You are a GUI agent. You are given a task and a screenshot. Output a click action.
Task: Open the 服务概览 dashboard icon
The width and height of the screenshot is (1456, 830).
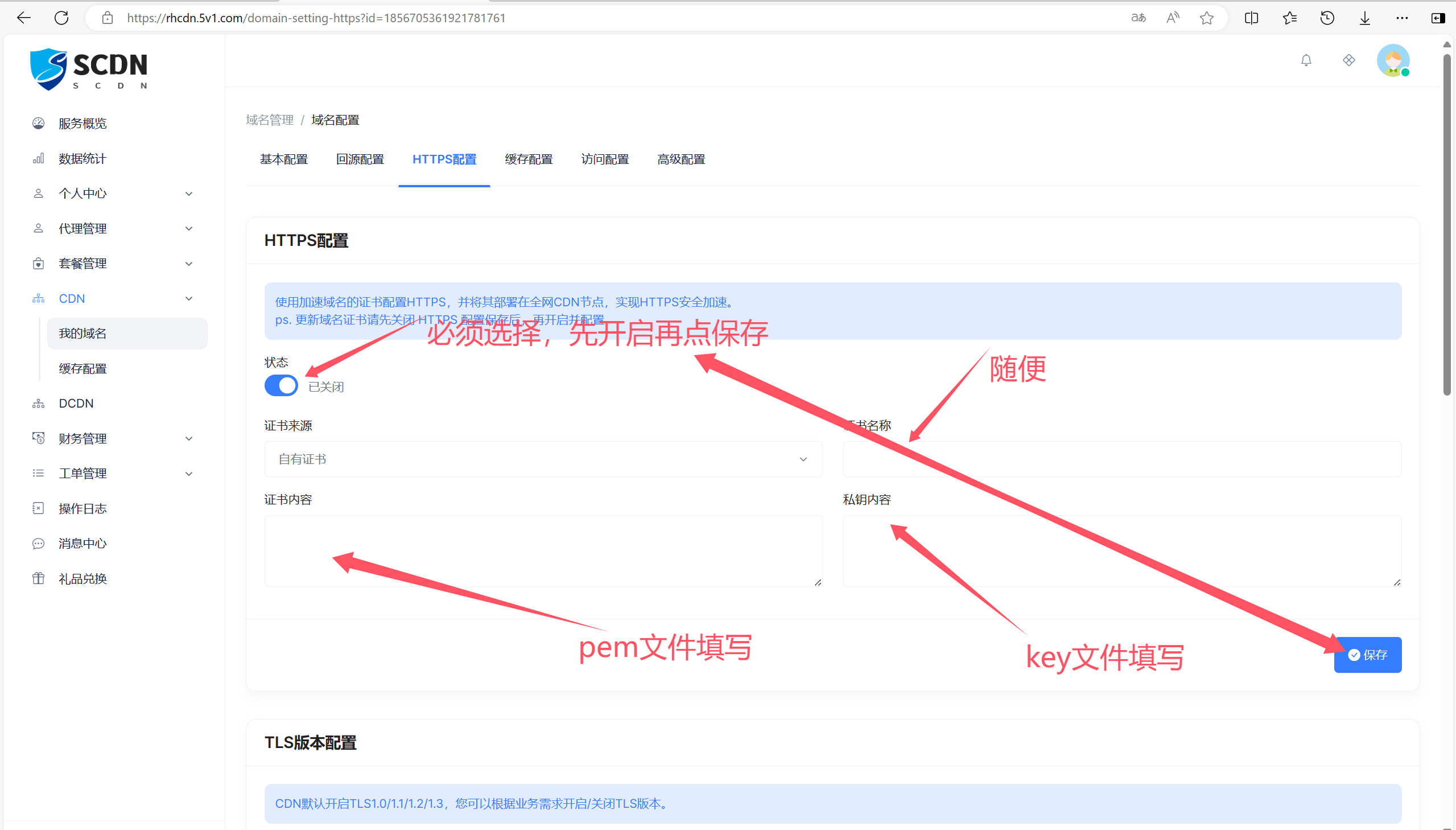click(x=38, y=123)
